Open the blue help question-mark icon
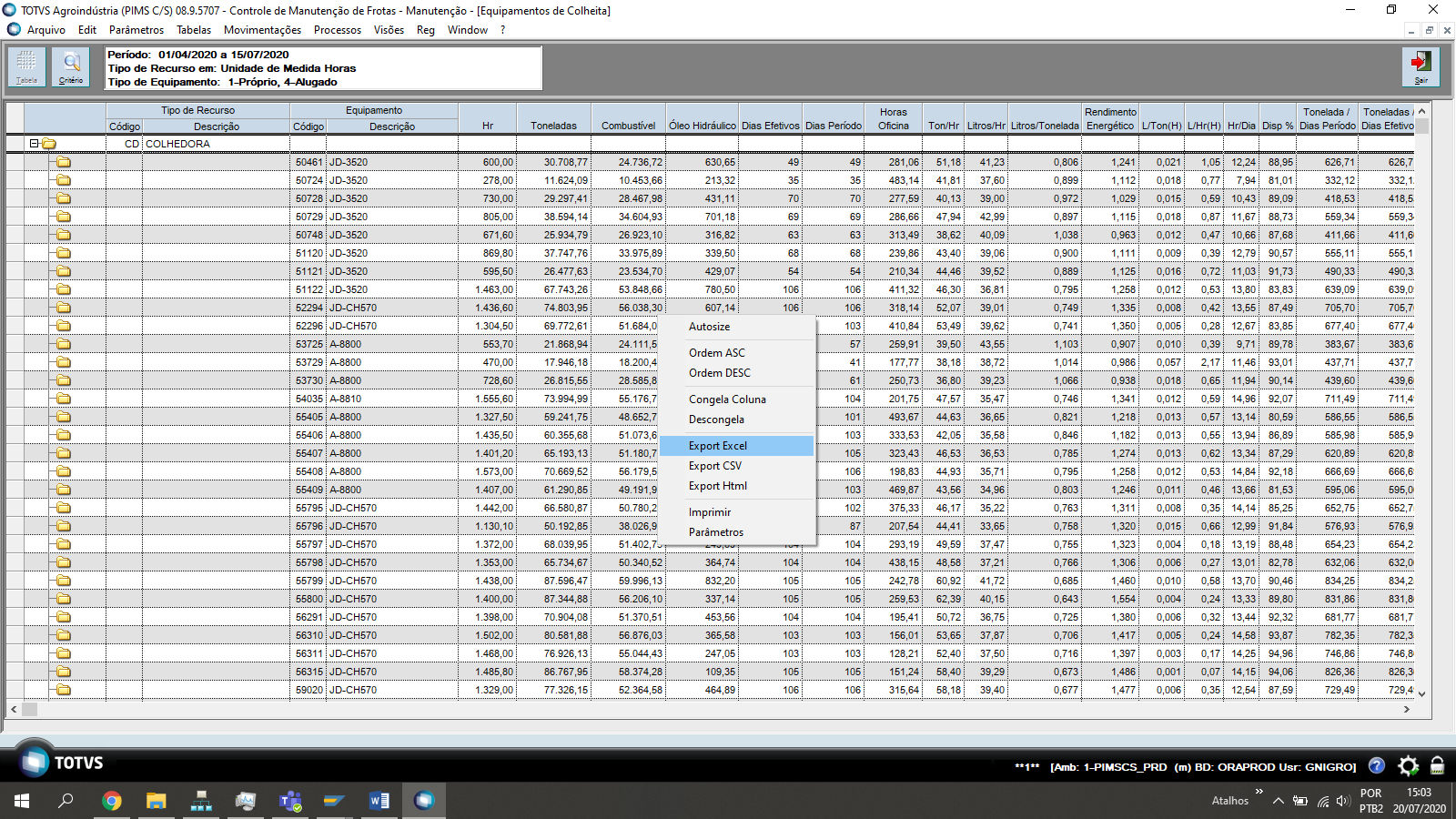 1377,765
